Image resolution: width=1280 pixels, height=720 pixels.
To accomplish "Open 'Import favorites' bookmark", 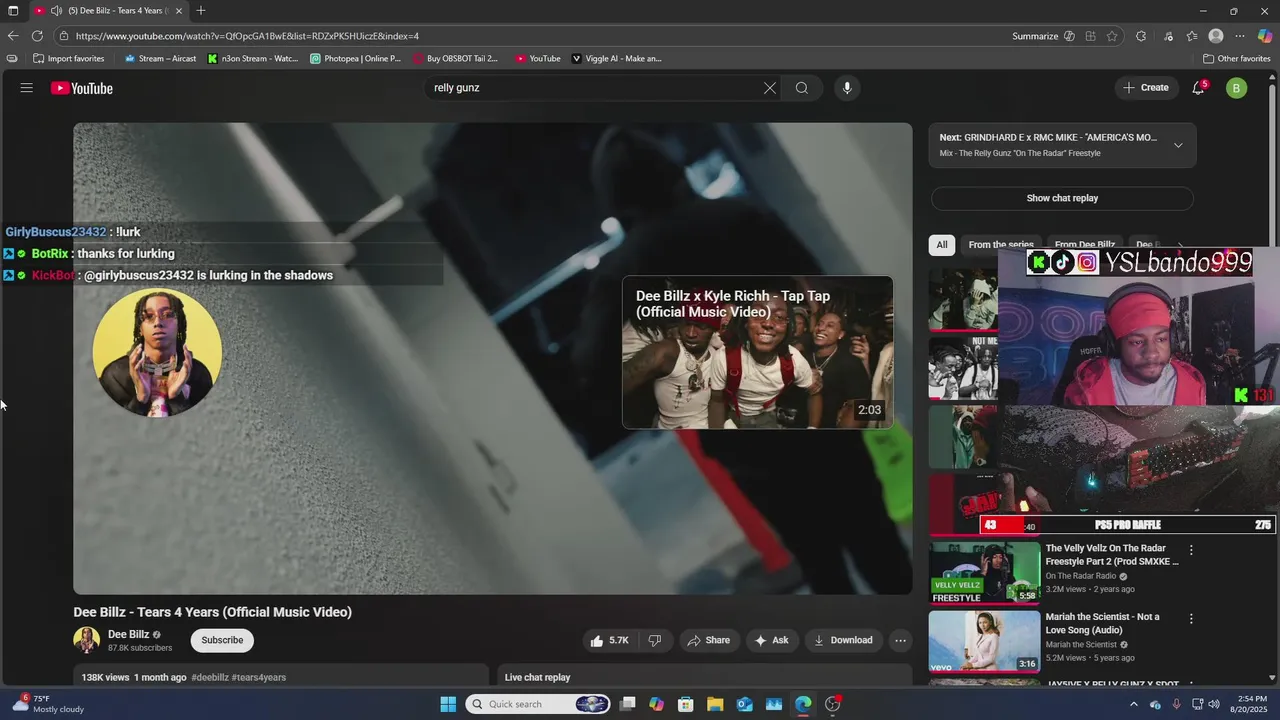I will tap(68, 58).
